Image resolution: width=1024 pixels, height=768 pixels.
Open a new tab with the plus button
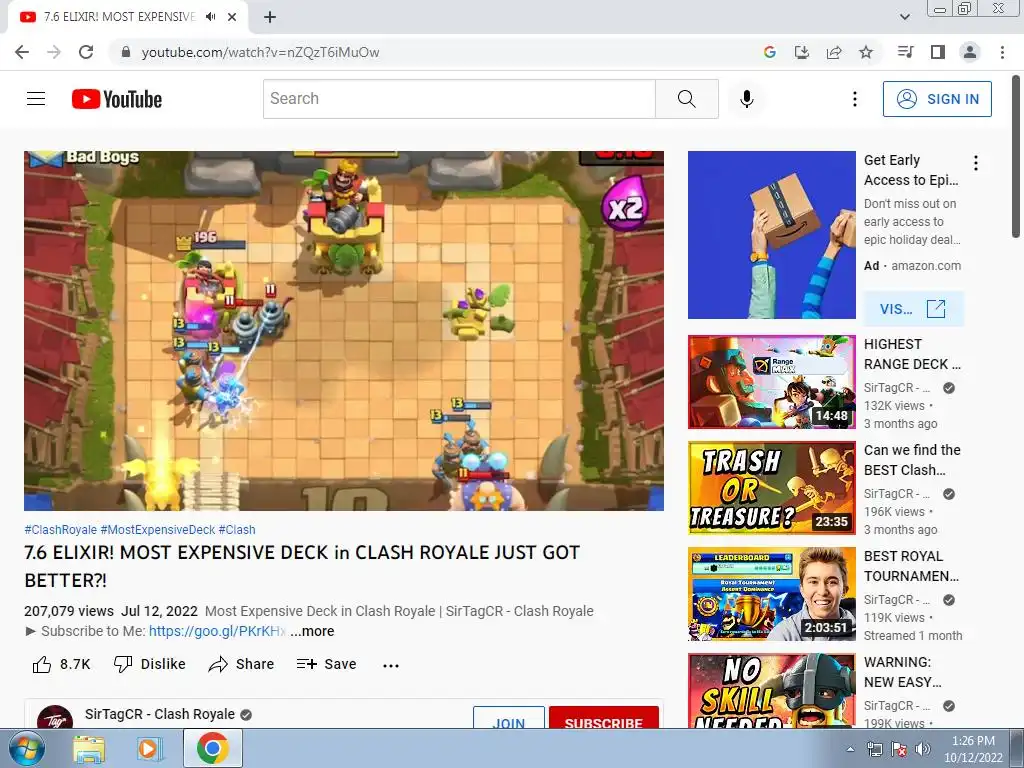(x=270, y=17)
